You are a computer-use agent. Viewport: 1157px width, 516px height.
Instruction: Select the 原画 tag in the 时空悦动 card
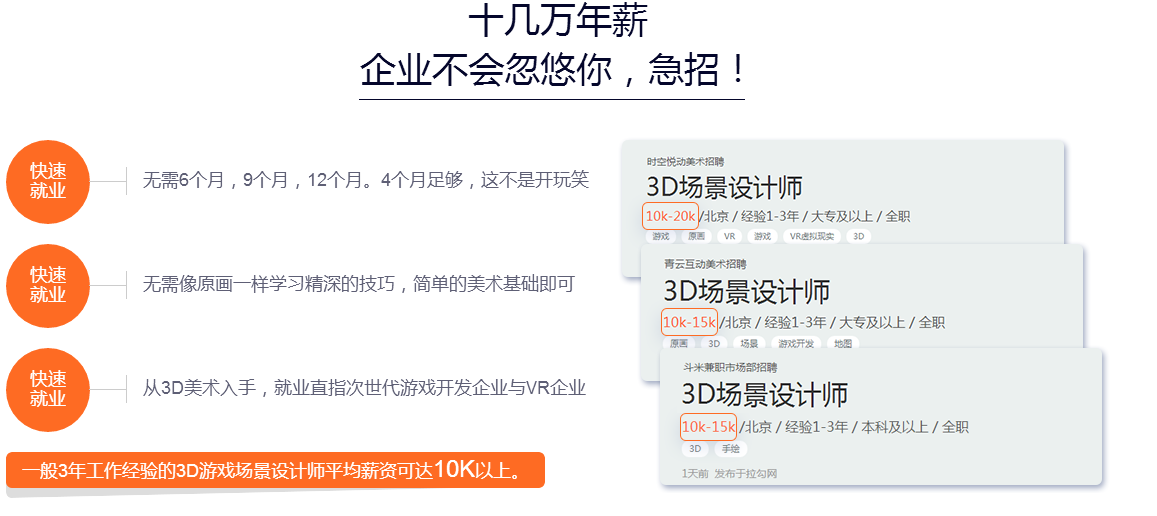(695, 237)
